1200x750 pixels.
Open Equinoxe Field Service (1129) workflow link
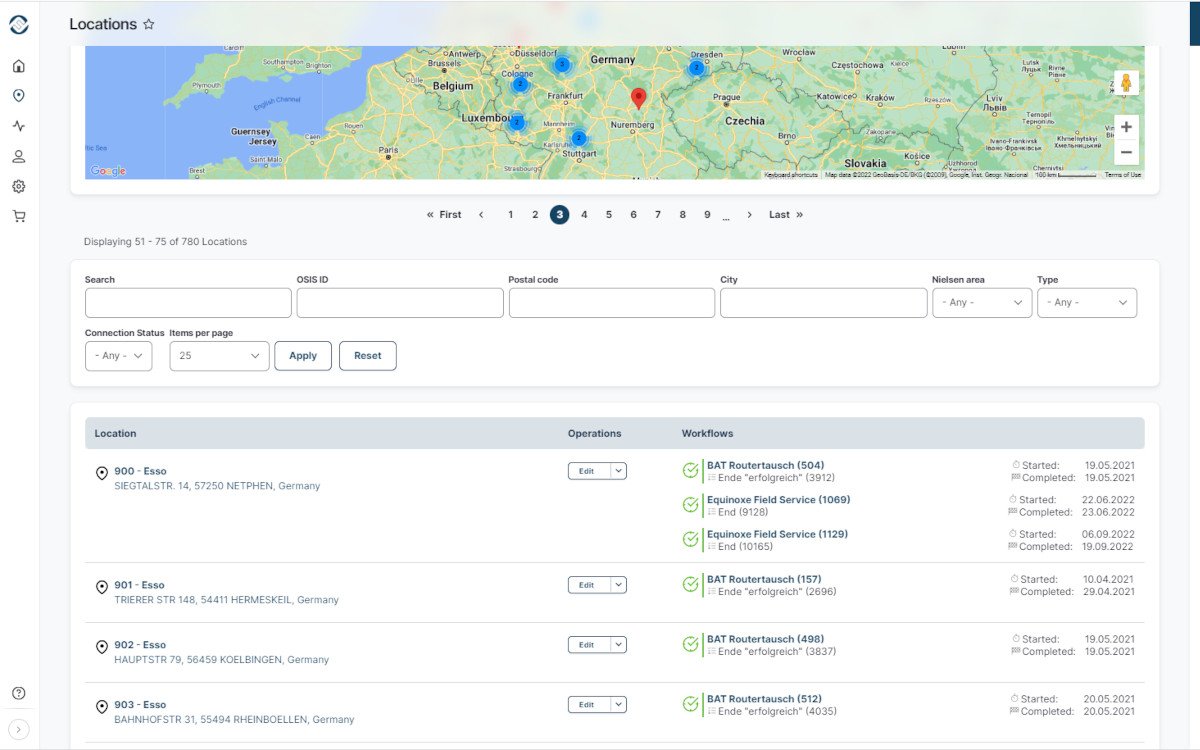coord(777,534)
